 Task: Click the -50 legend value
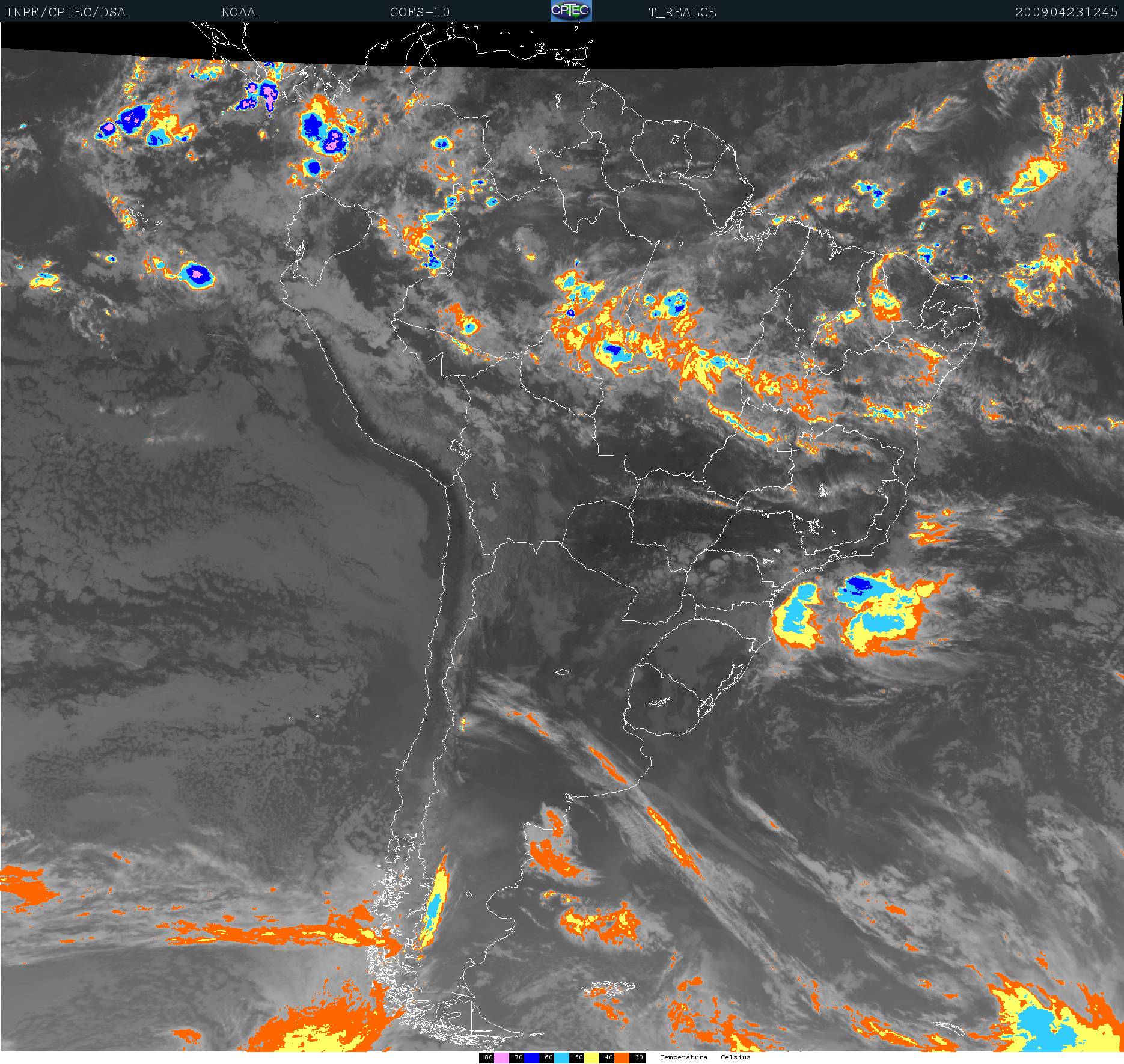coord(577,1057)
